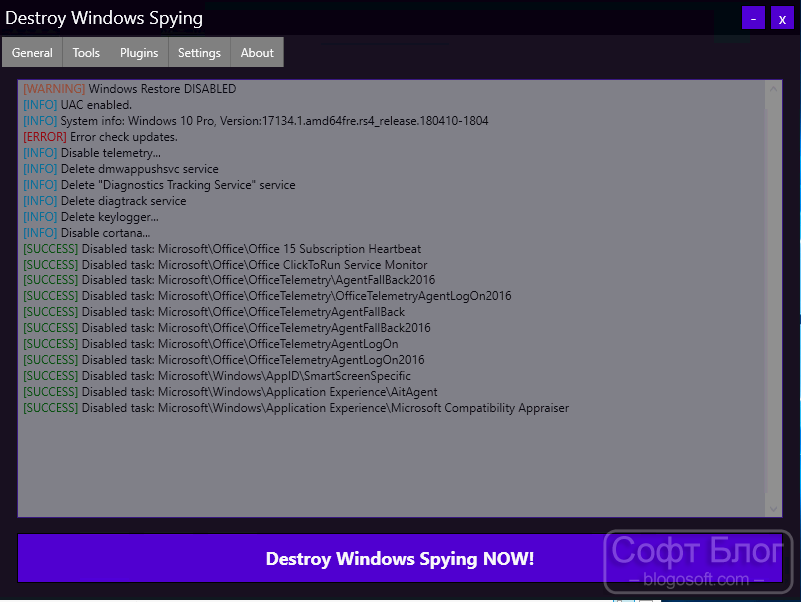
Task: Click the 'Delete diagtrack service' entry
Action: coord(105,200)
